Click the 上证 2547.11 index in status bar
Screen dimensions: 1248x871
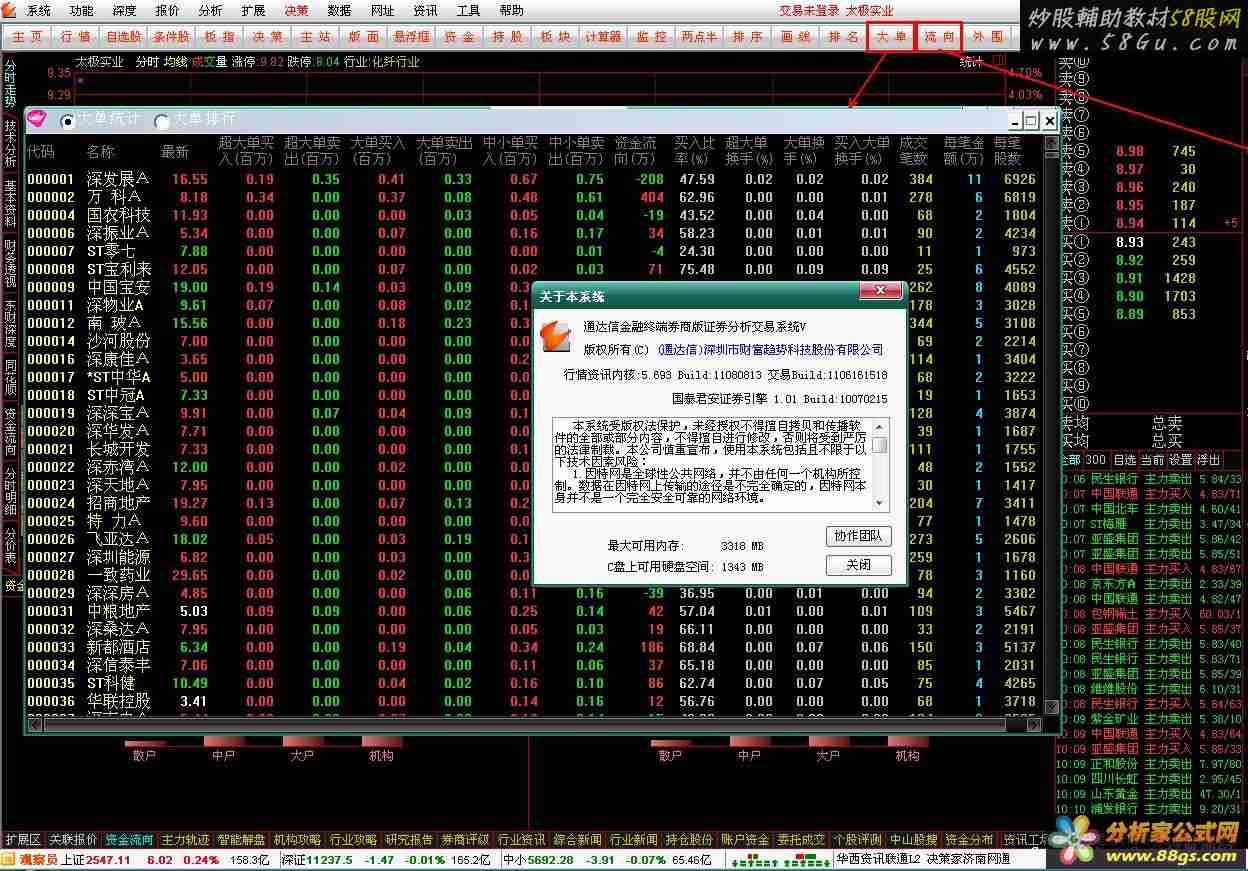pyautogui.click(x=96, y=860)
